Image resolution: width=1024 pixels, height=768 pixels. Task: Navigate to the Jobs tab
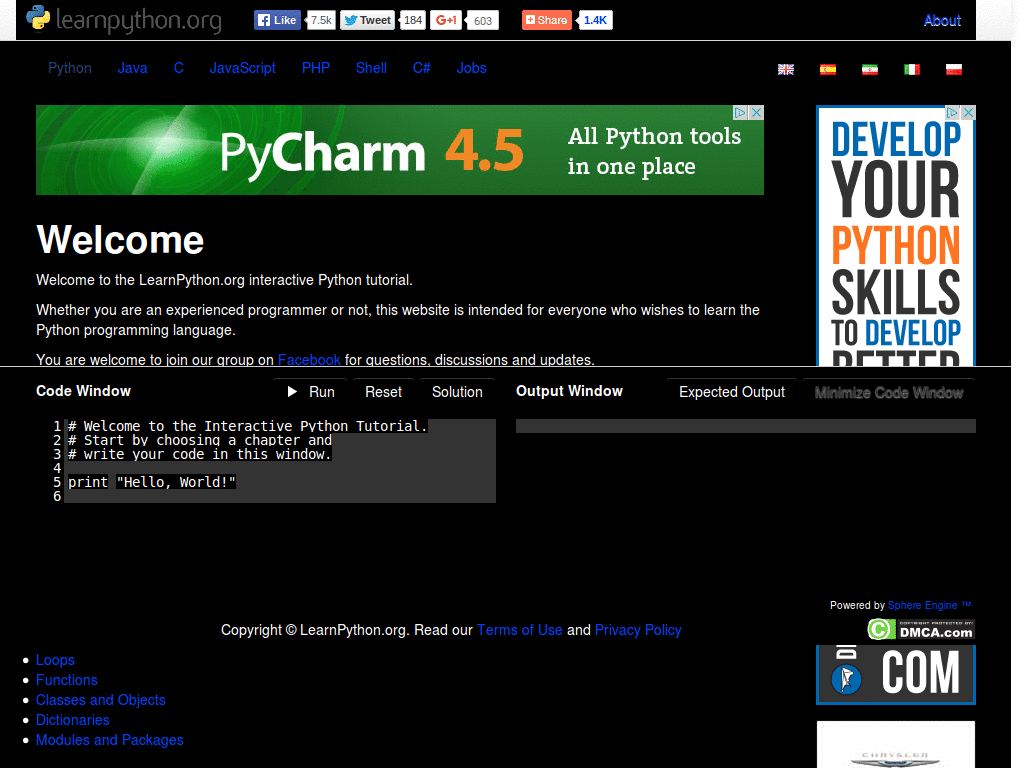(x=471, y=68)
